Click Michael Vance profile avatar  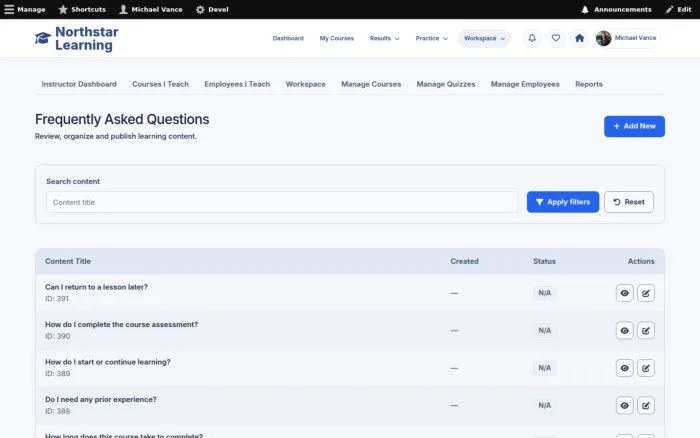click(603, 38)
